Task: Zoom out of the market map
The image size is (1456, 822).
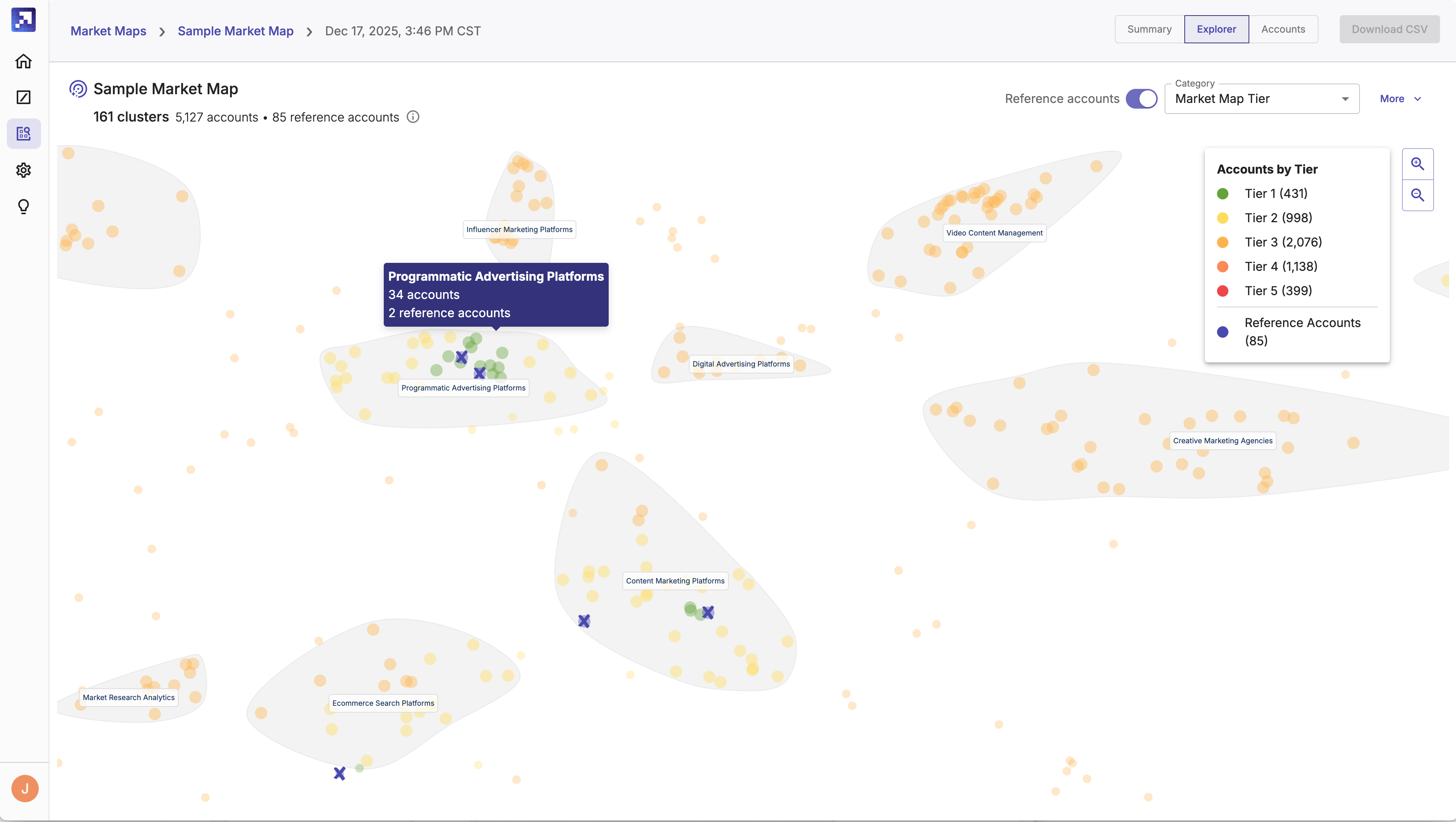Action: (1418, 195)
